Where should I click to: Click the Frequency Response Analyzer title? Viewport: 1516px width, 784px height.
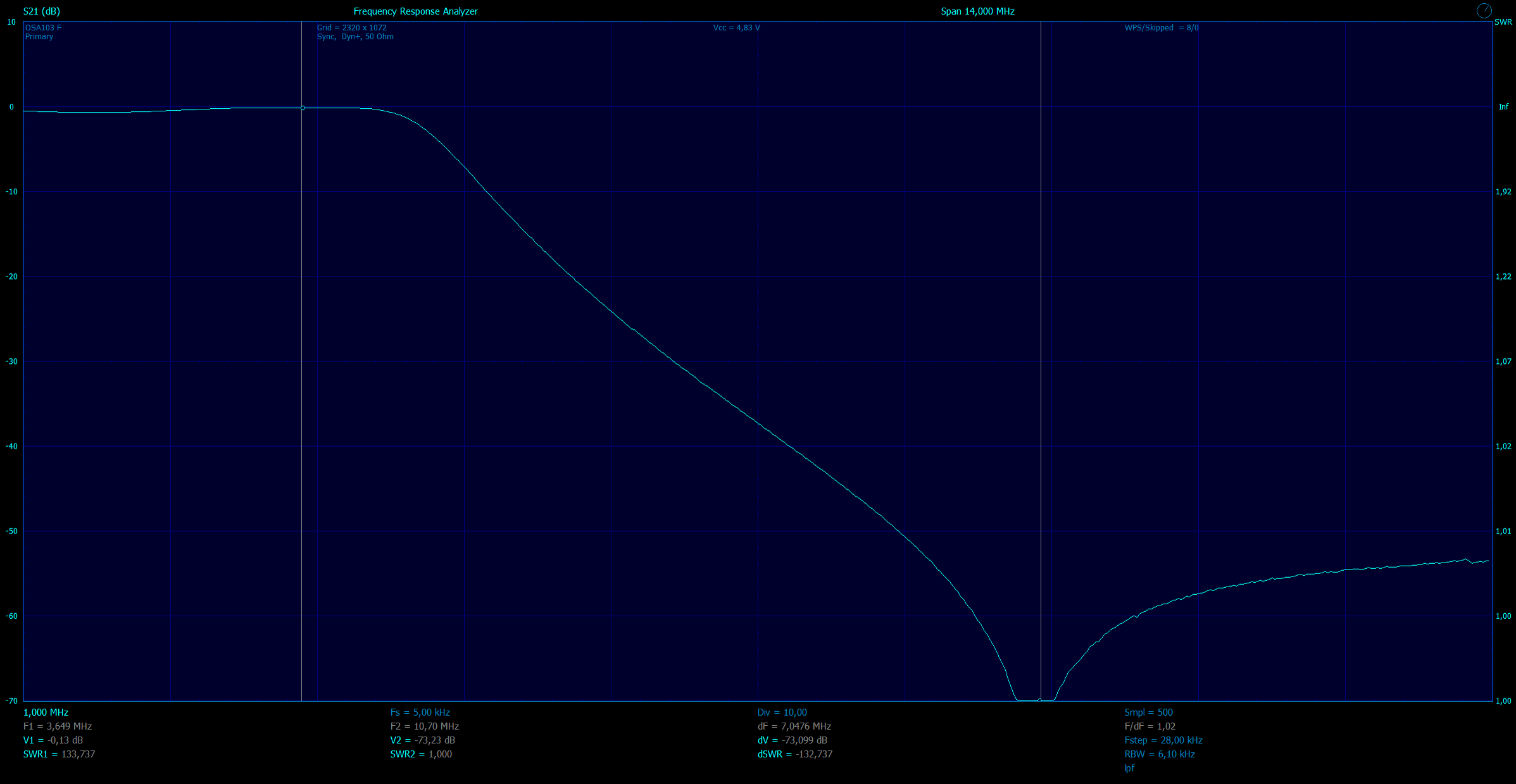click(x=415, y=11)
